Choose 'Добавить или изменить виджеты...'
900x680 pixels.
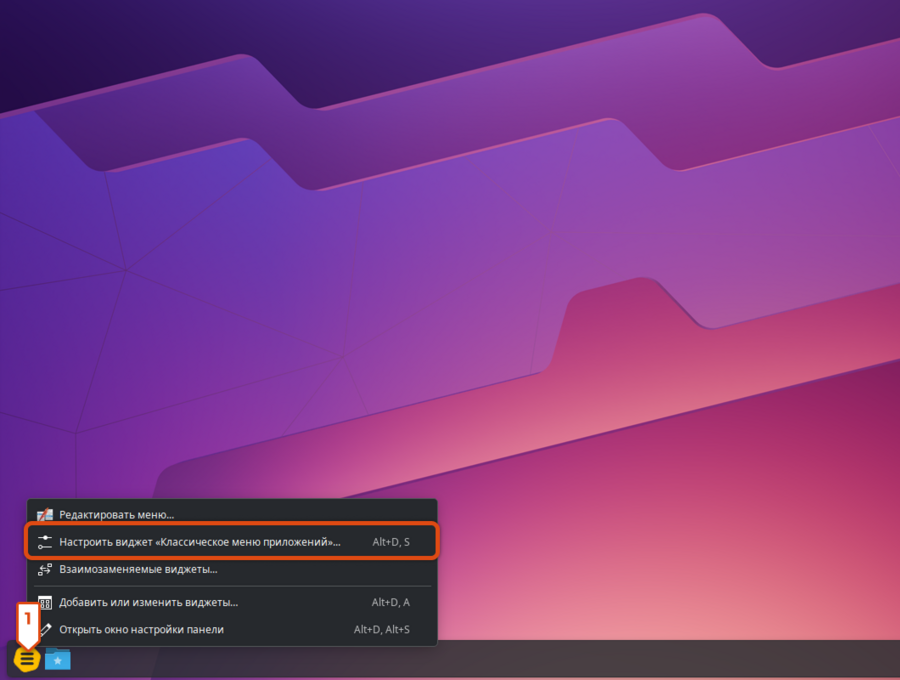point(232,602)
